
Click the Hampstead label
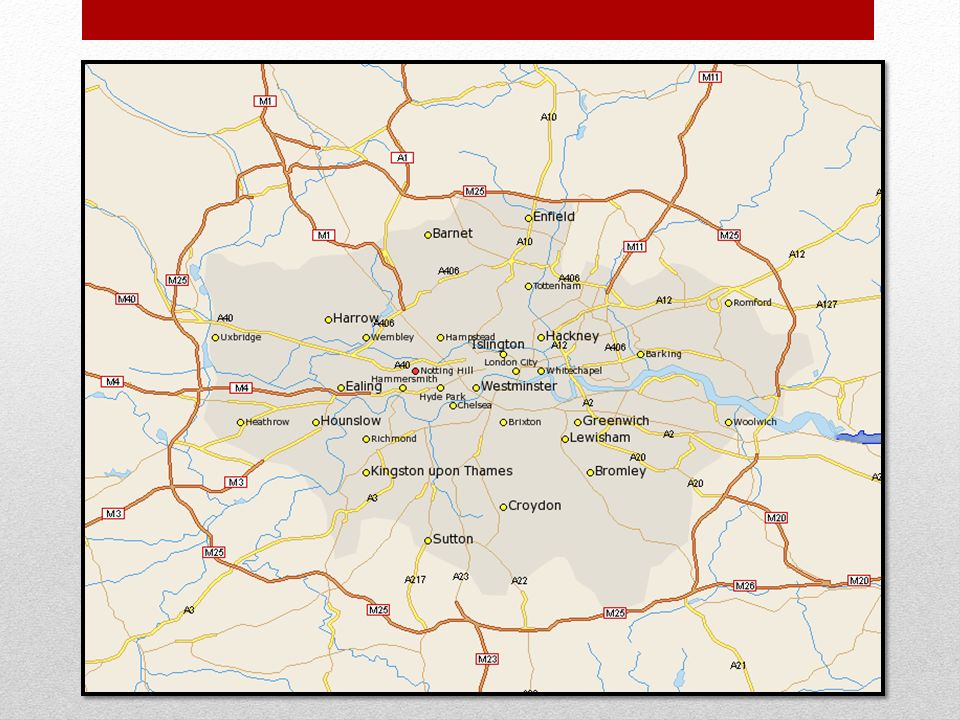point(470,337)
